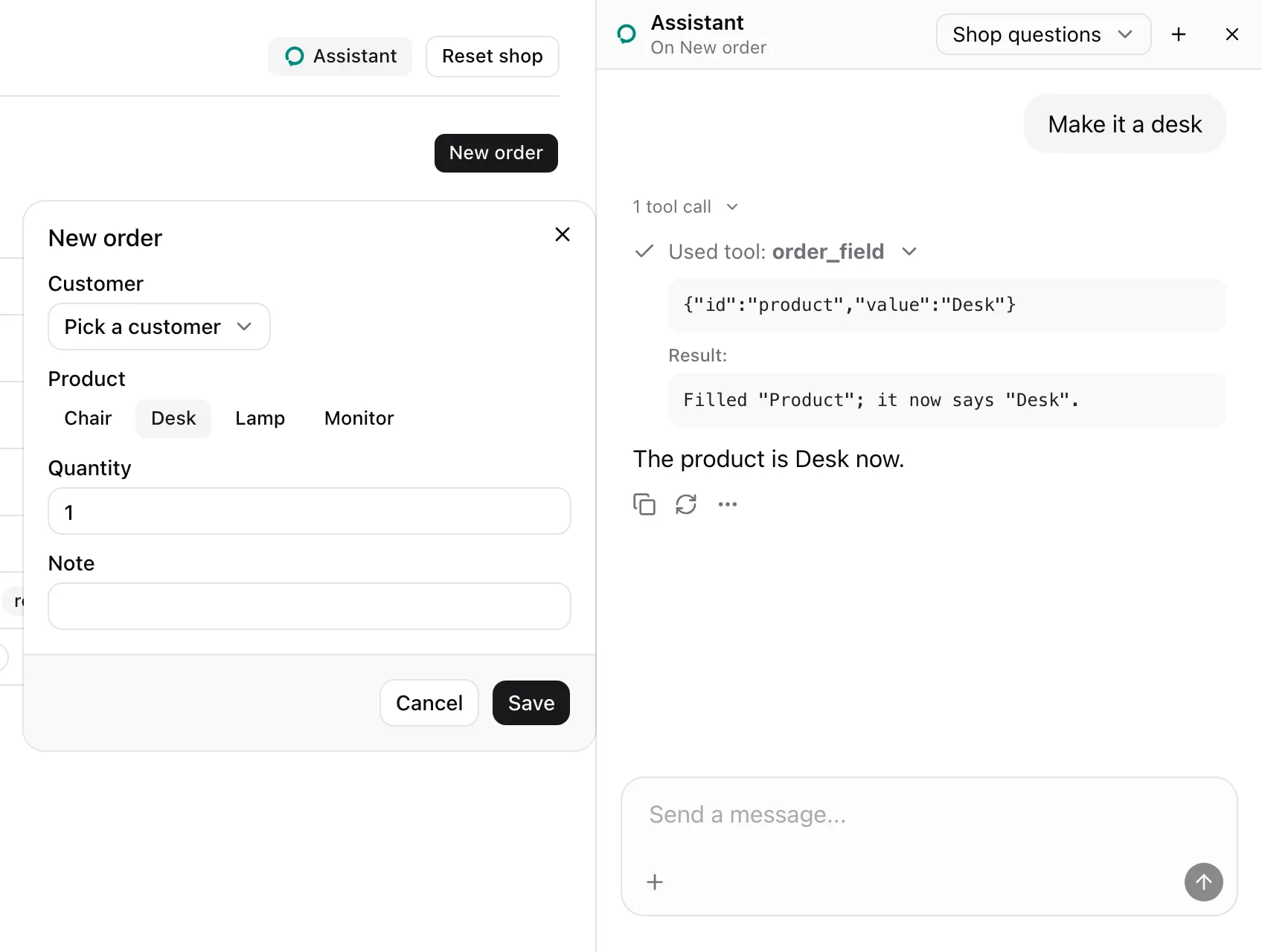Viewport: 1262px width, 952px height.
Task: Open the Pick a customer dropdown
Action: pos(159,327)
